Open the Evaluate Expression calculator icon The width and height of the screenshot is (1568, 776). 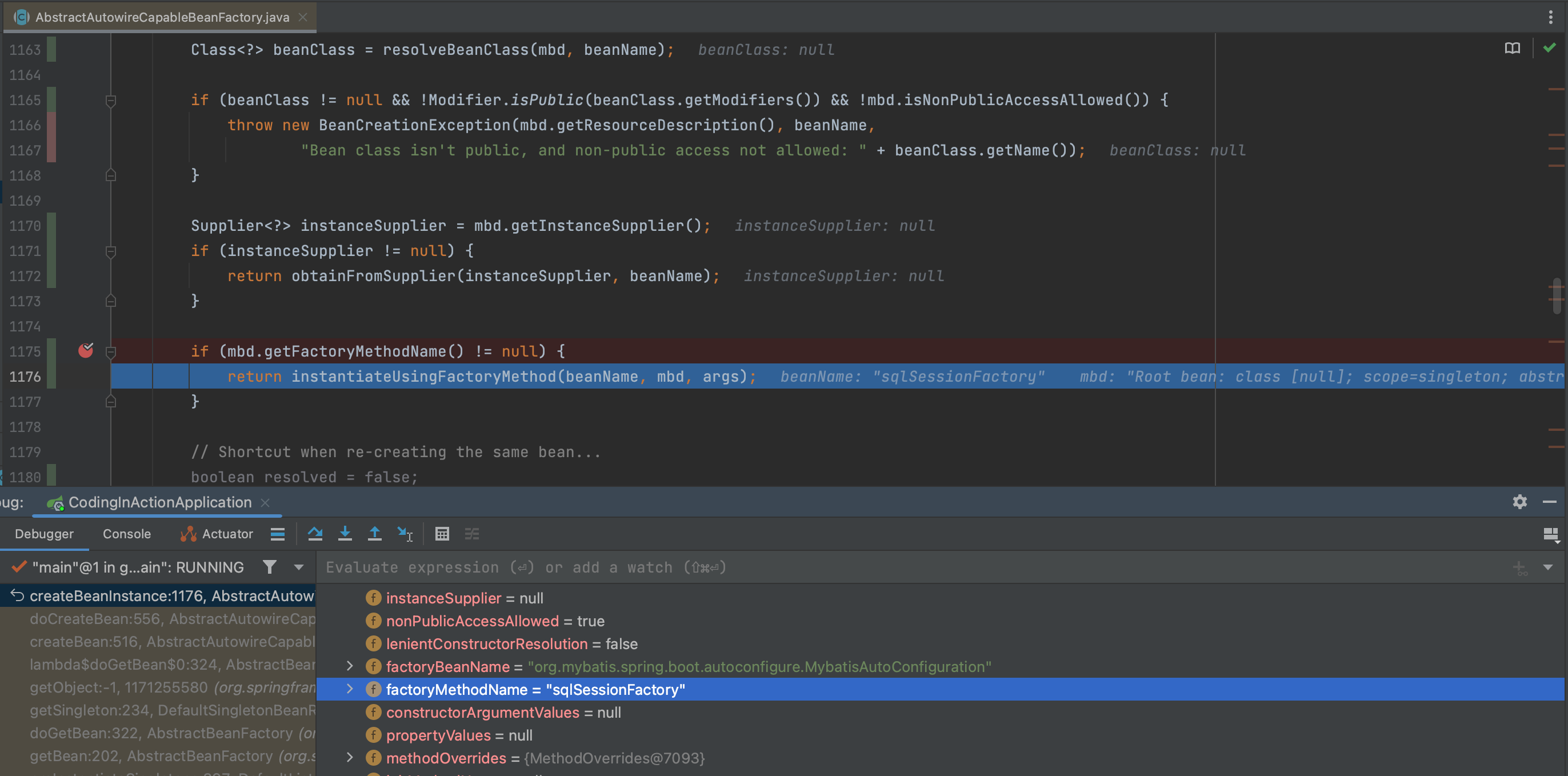(442, 534)
